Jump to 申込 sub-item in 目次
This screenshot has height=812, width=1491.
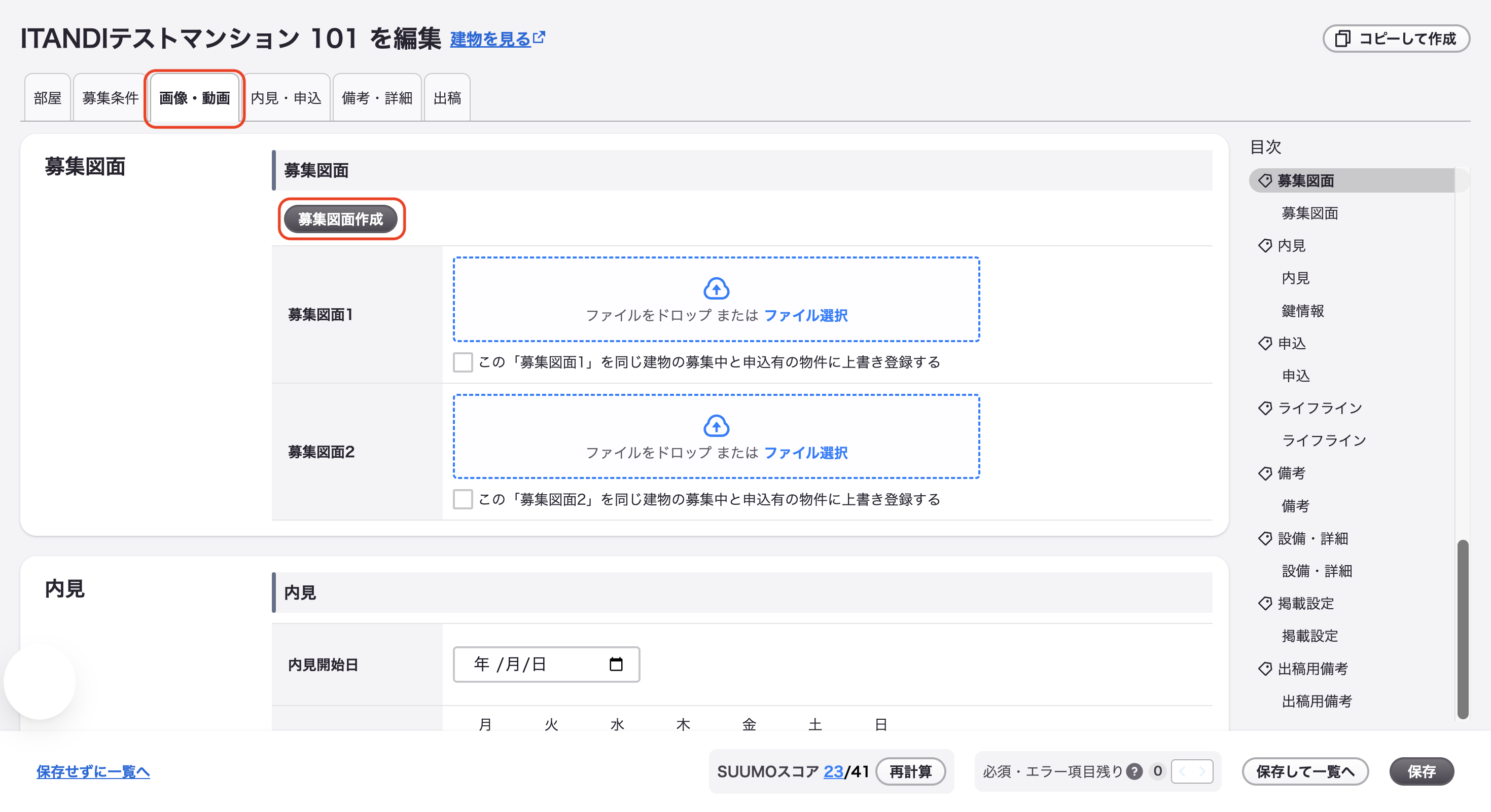tap(1295, 376)
